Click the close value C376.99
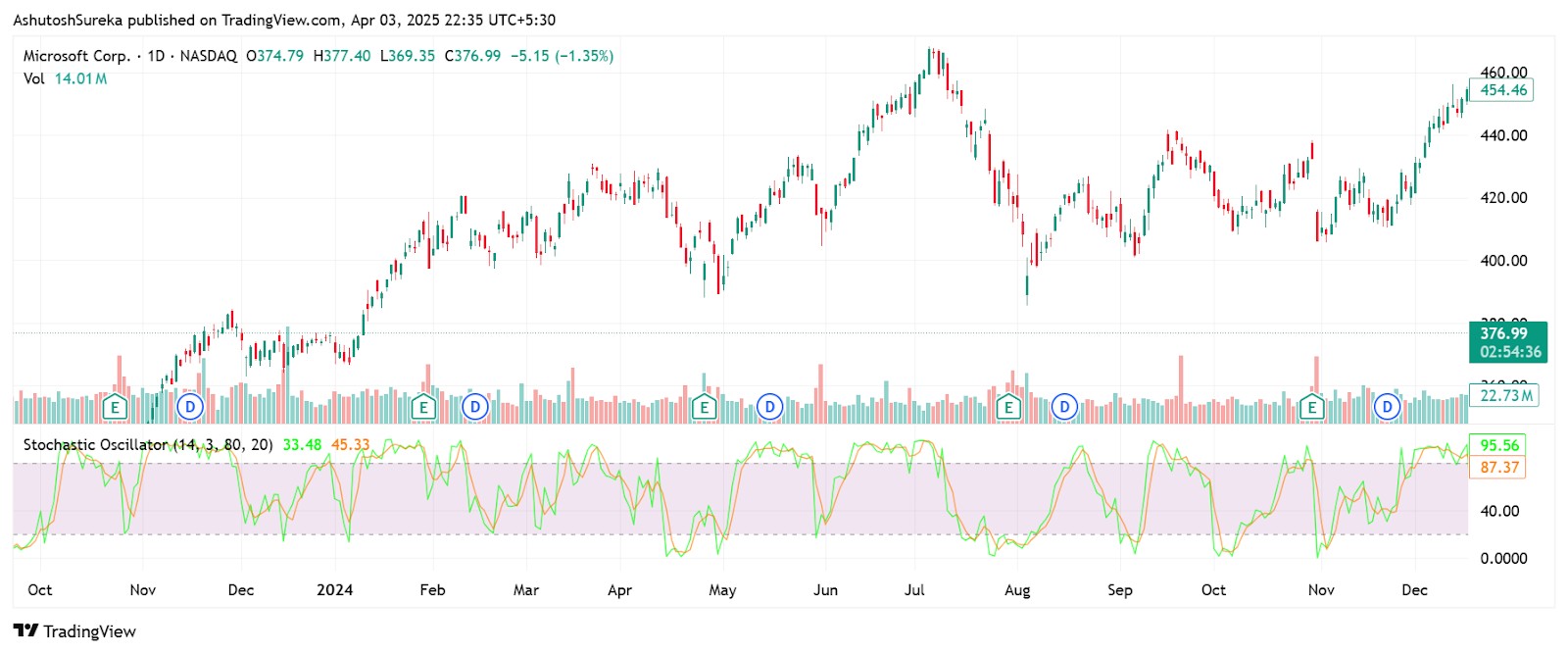This screenshot has height=654, width=1568. 472,56
